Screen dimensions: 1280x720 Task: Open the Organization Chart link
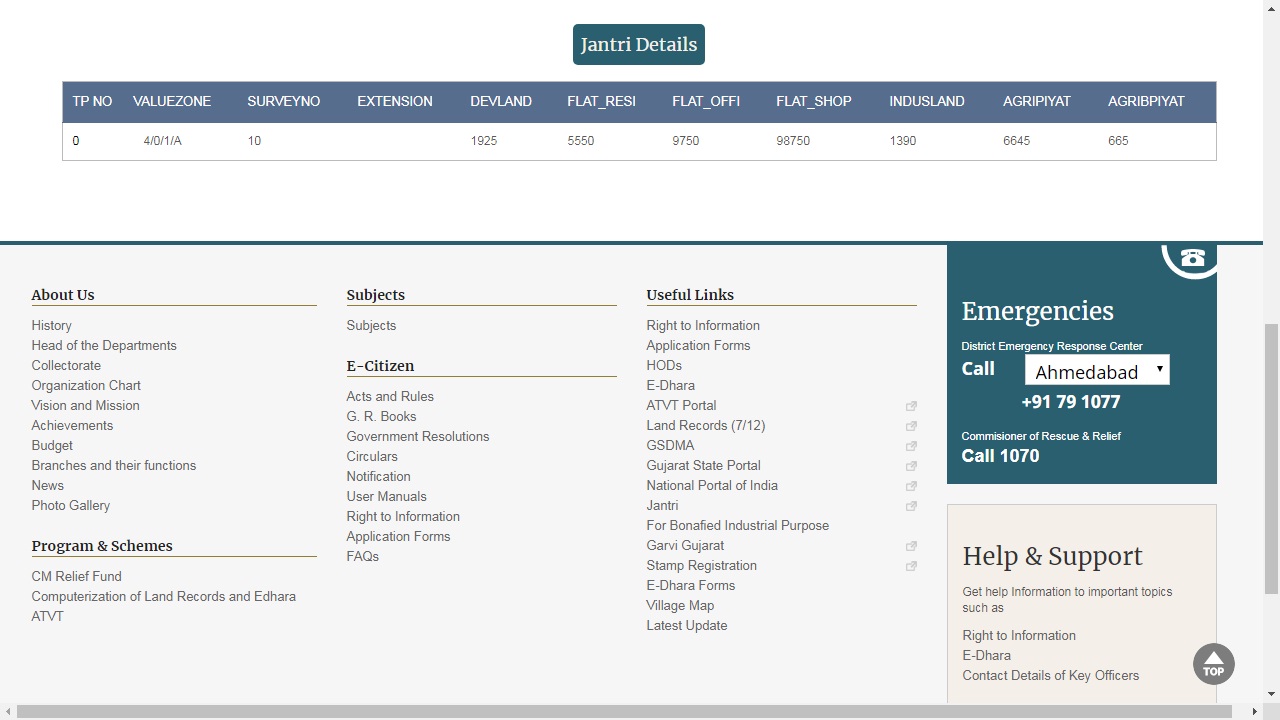coord(86,386)
